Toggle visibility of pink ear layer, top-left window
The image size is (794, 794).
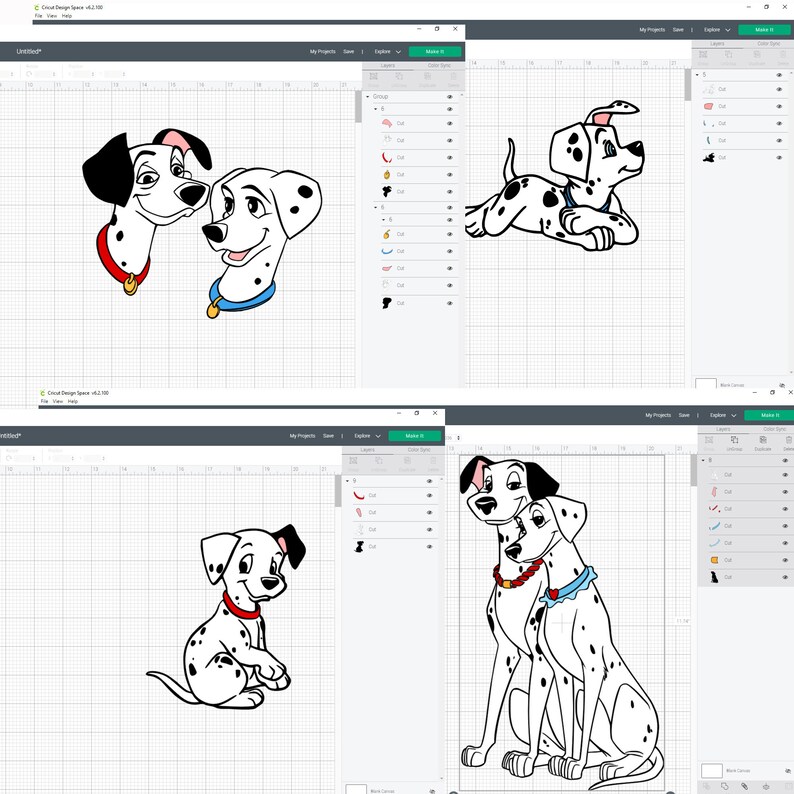[450, 124]
